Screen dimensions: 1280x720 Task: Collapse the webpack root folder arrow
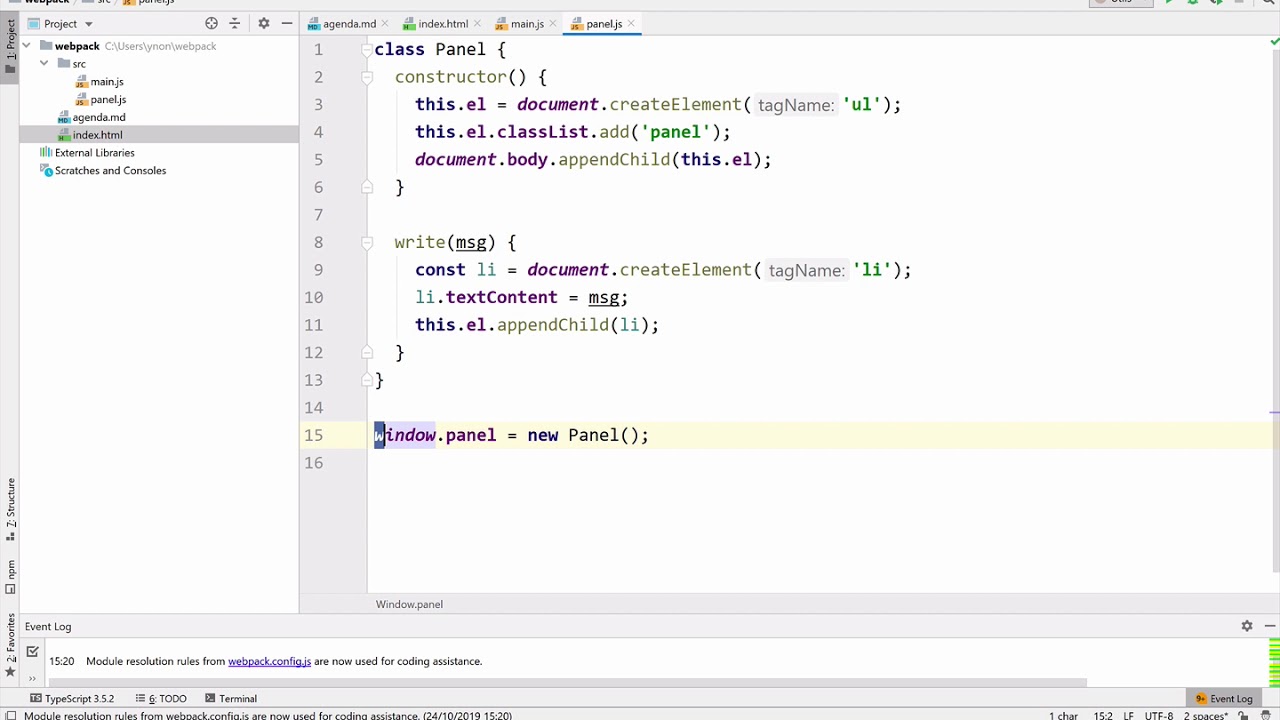pos(27,46)
